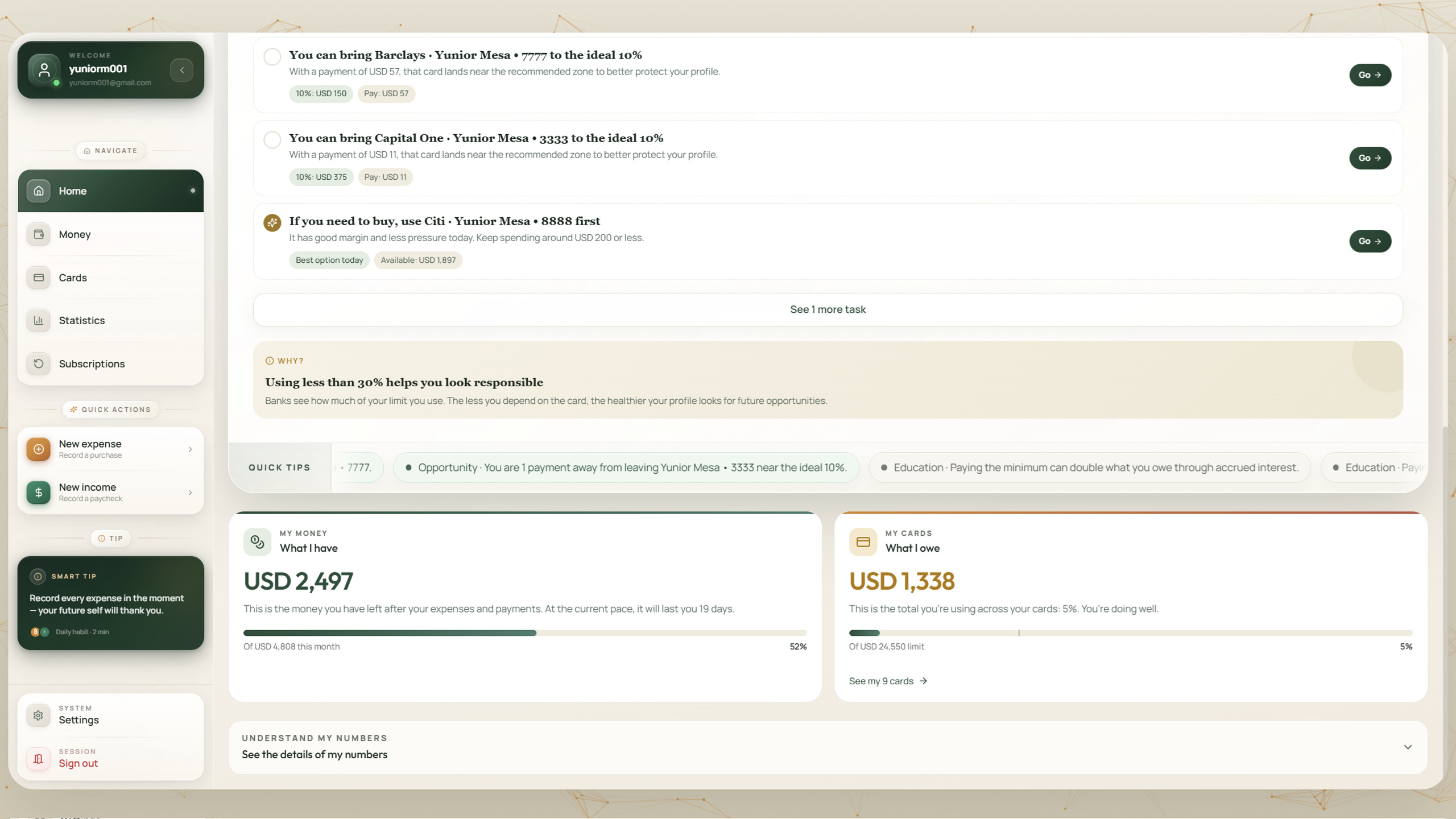Click the Education tip about paying the minimum
This screenshot has height=819, width=1456.
[x=1089, y=468]
